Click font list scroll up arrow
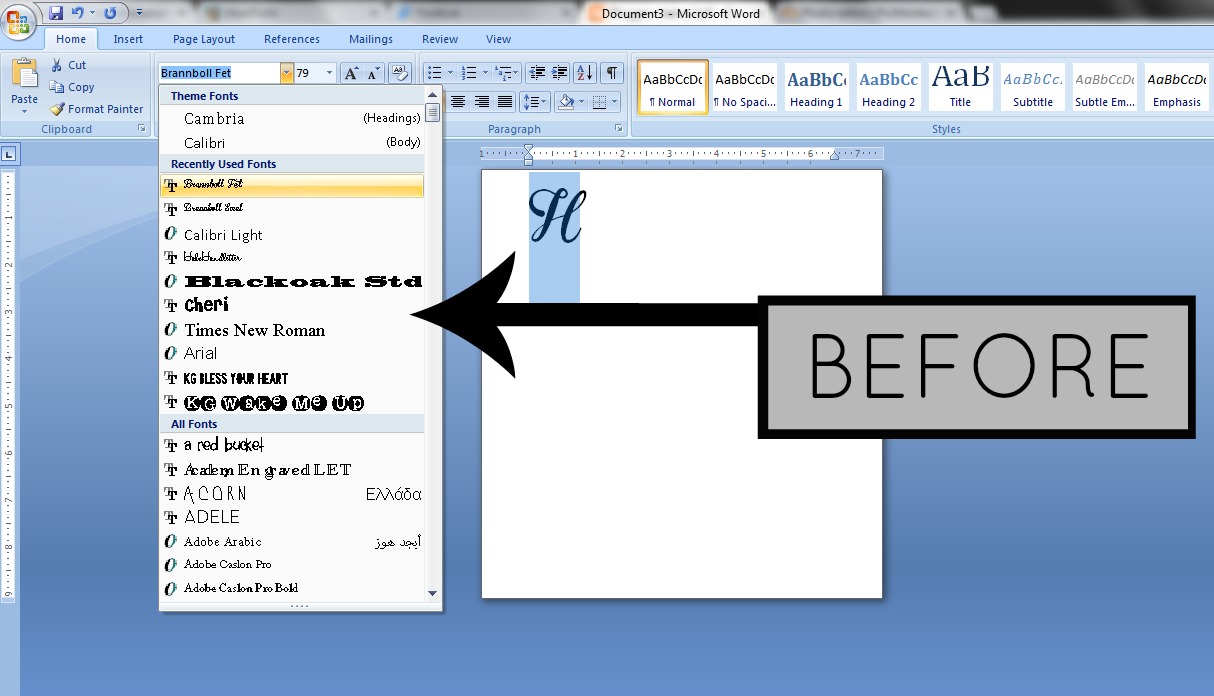This screenshot has height=696, width=1214. 433,95
